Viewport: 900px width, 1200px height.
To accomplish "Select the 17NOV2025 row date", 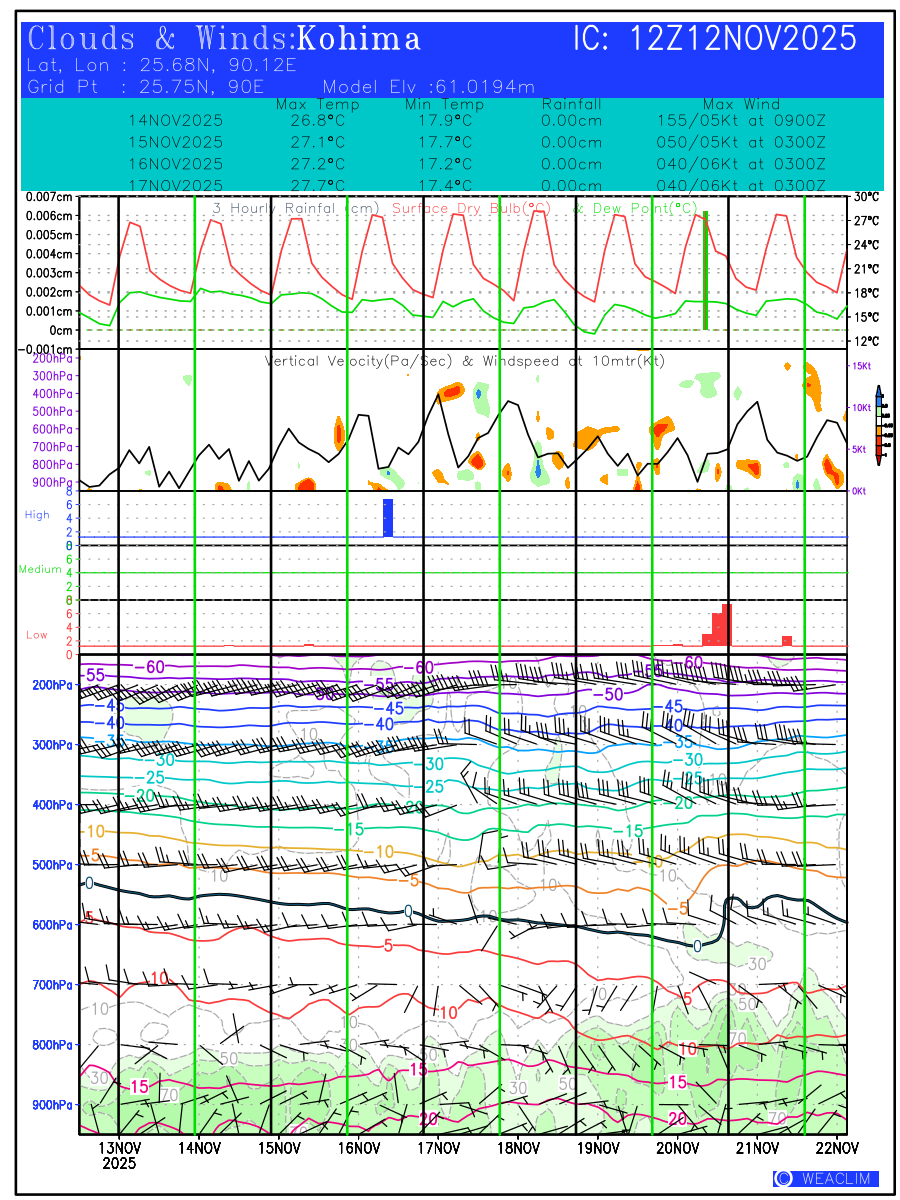I will point(176,186).
